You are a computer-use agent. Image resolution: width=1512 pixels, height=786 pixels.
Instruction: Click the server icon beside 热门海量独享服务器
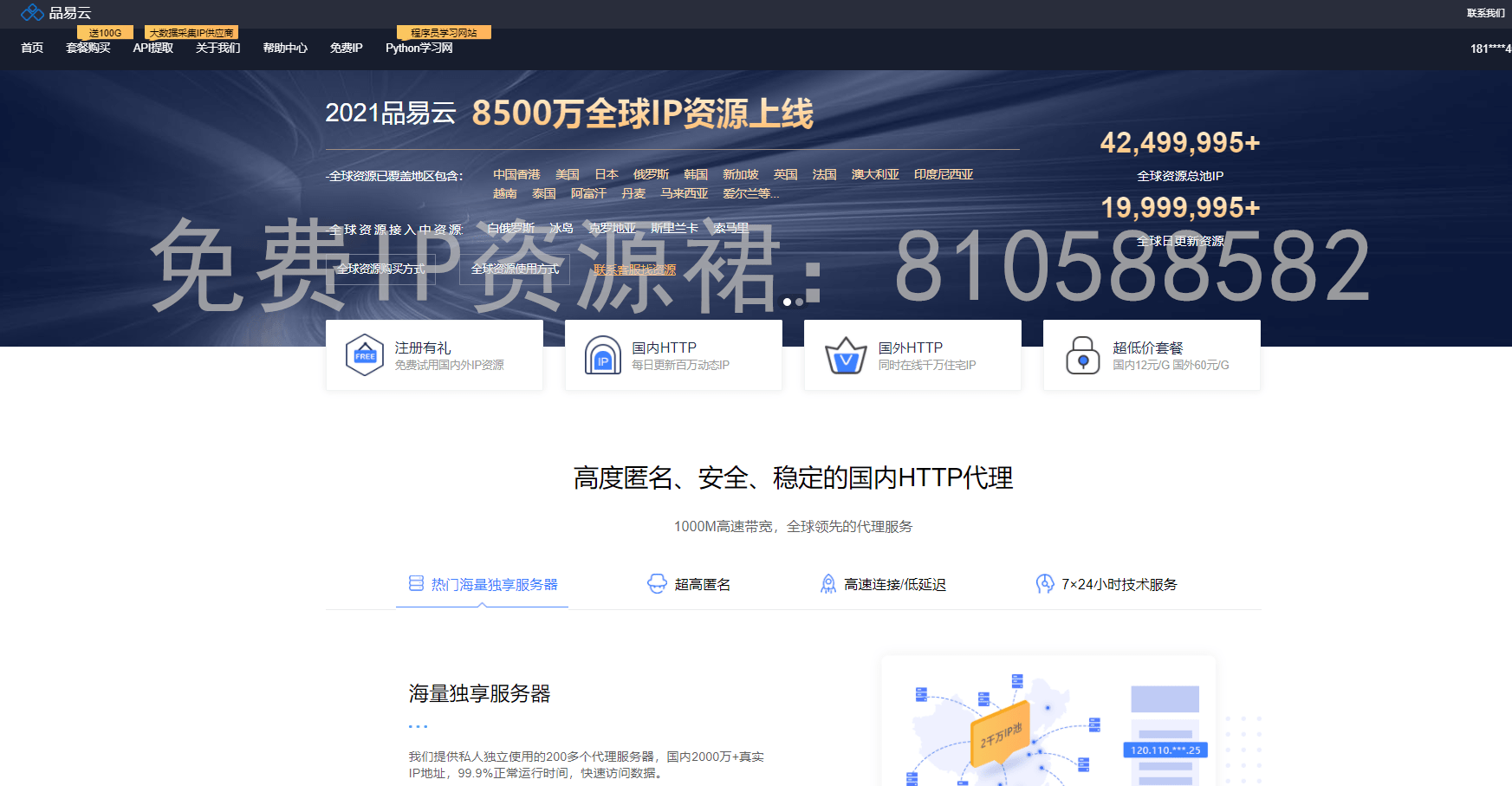click(416, 583)
